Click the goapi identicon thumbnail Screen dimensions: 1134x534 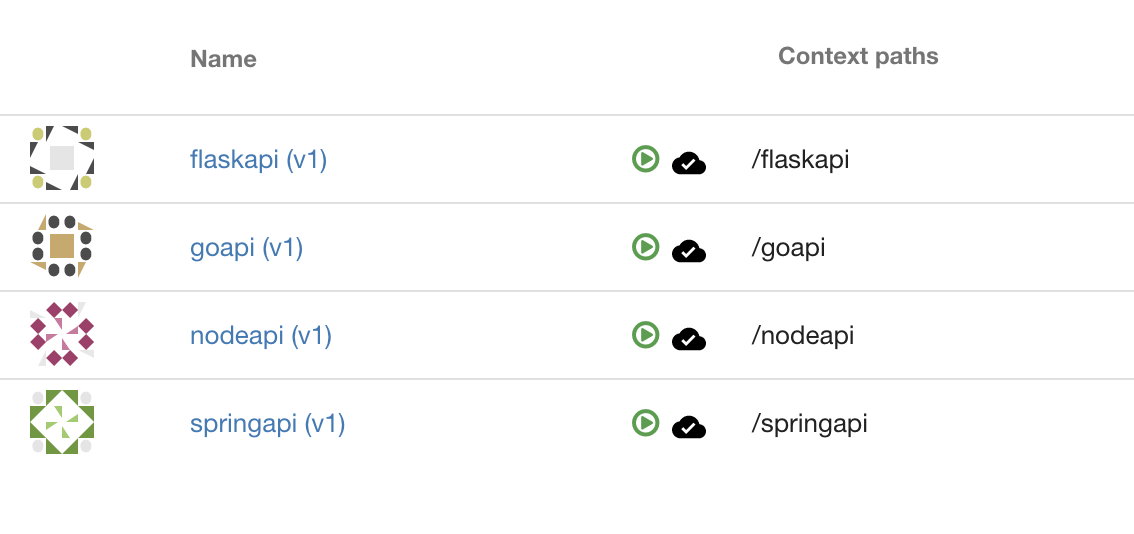(x=62, y=246)
